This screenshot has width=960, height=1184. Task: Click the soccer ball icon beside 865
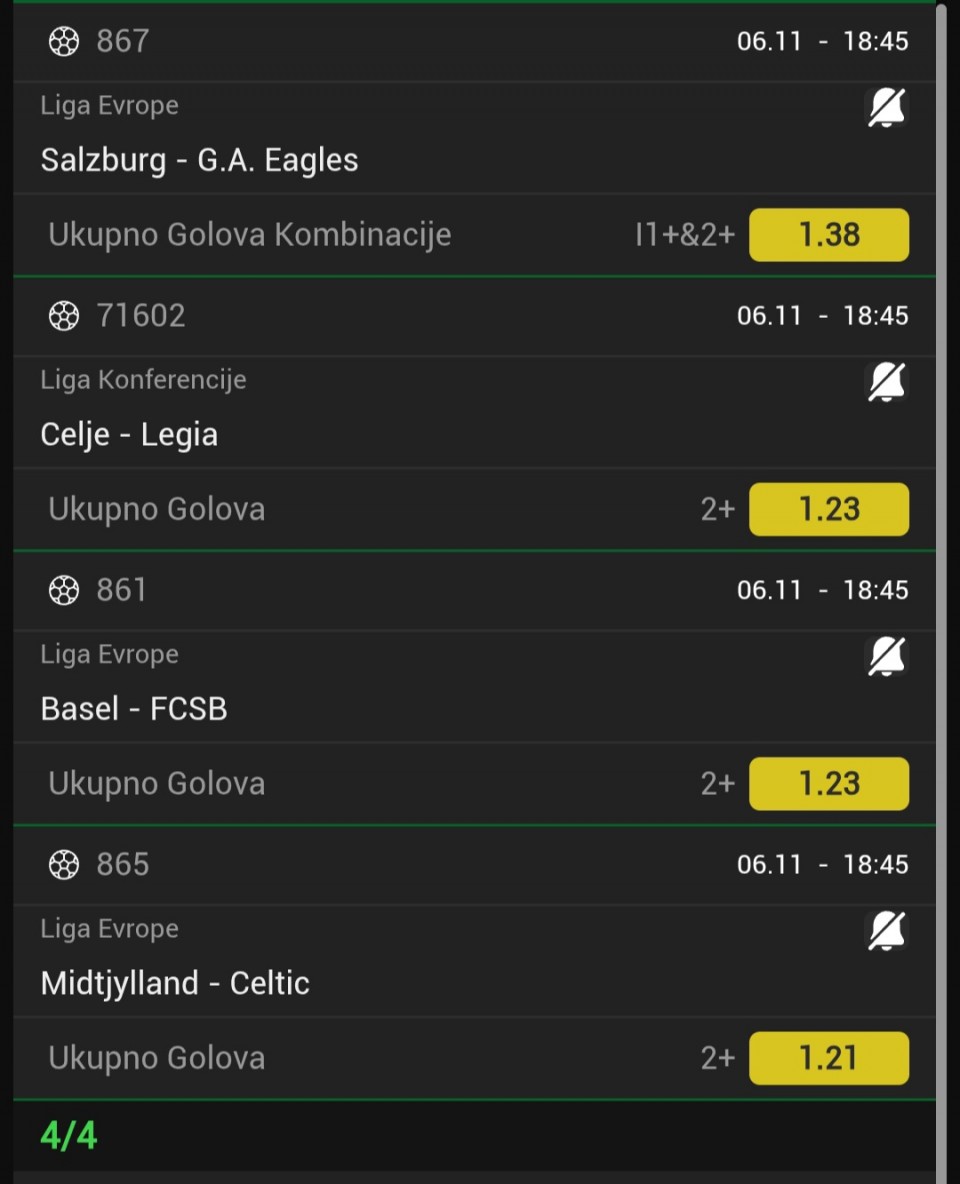click(x=64, y=864)
